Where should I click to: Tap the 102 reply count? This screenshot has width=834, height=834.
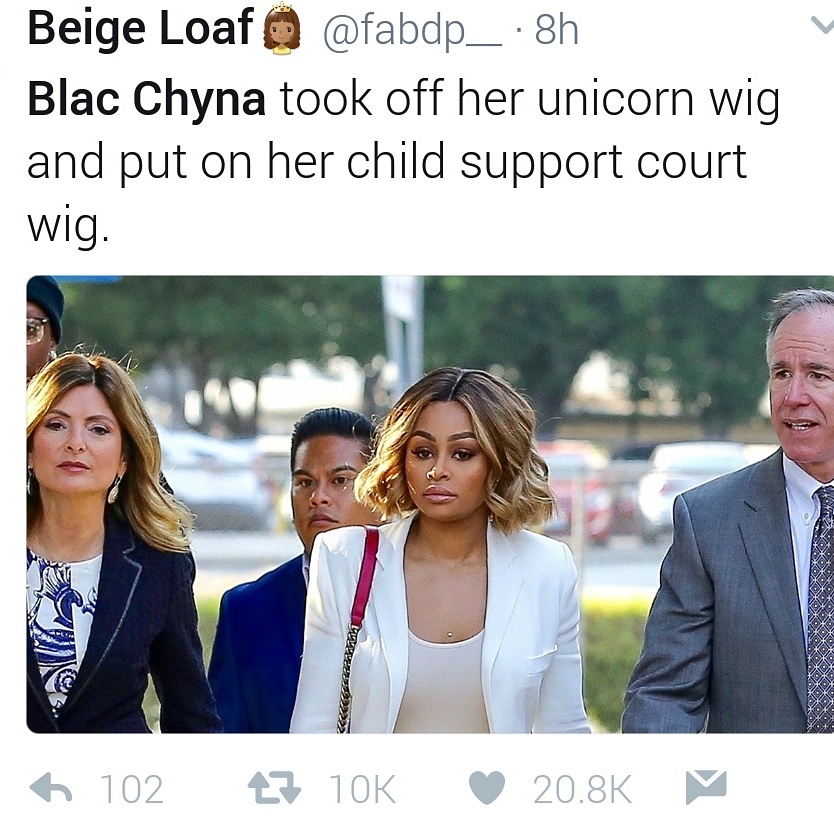(x=131, y=789)
